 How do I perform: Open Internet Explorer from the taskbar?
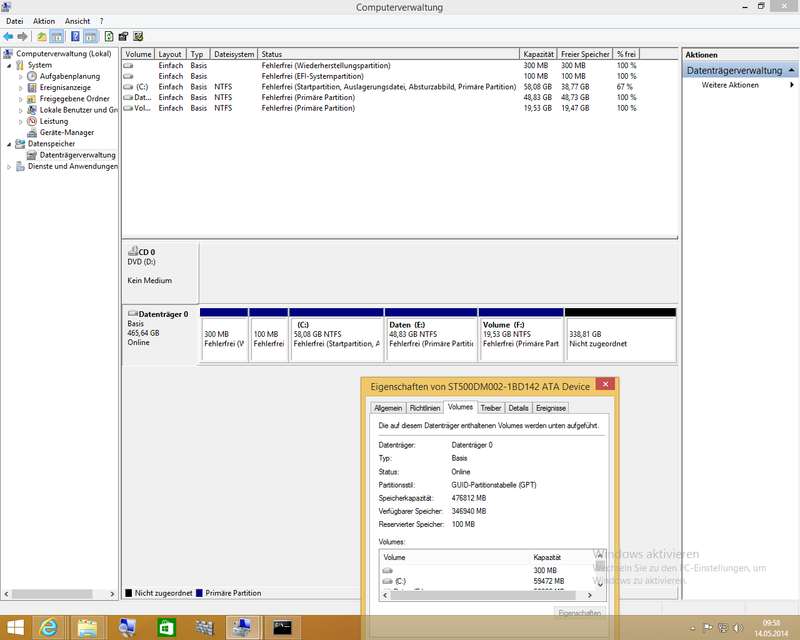click(x=47, y=627)
